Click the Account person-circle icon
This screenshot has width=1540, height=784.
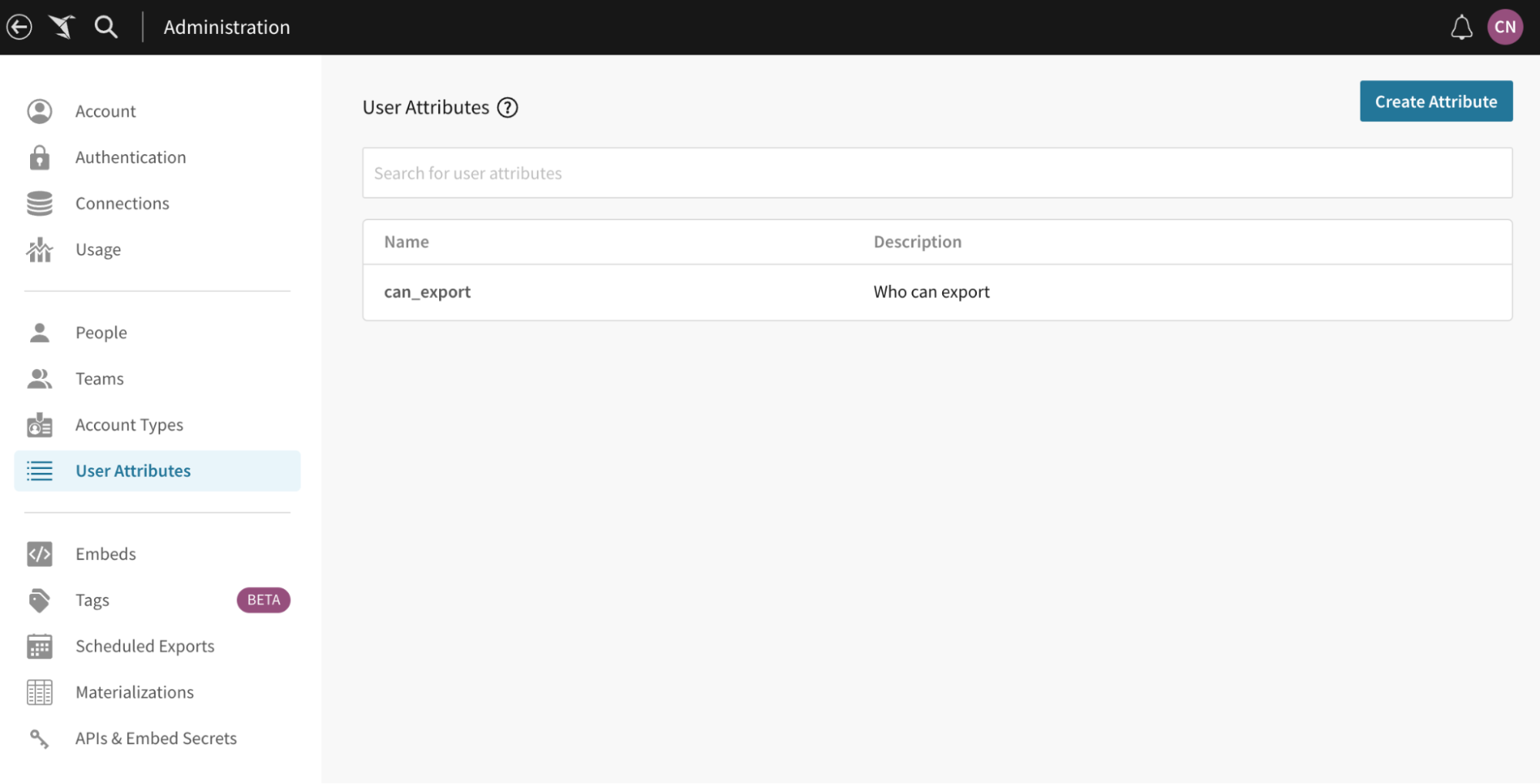(39, 112)
